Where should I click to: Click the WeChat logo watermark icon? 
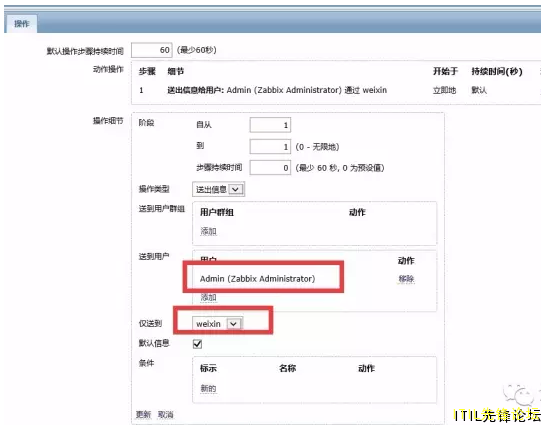click(519, 394)
